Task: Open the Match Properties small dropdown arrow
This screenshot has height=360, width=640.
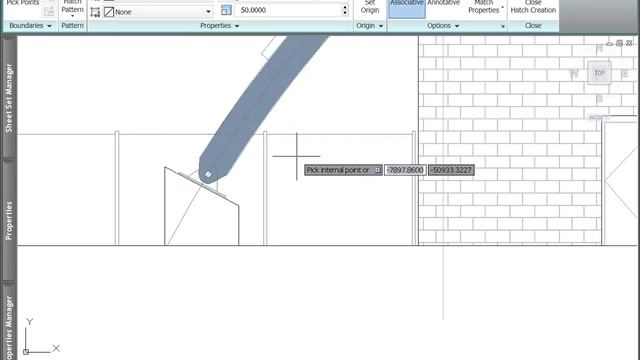Action: click(x=502, y=7)
